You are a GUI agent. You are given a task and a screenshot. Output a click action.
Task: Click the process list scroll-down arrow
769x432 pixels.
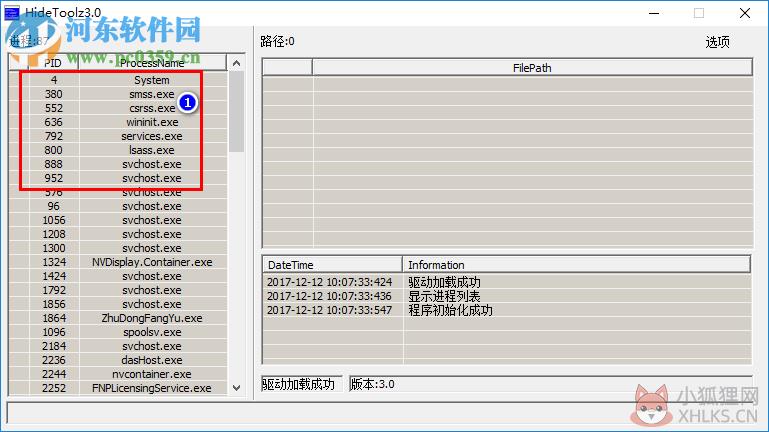(236, 388)
